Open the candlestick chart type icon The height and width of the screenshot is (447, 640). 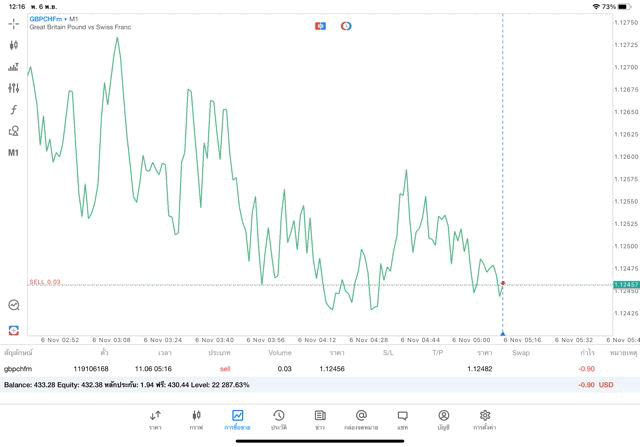click(14, 45)
